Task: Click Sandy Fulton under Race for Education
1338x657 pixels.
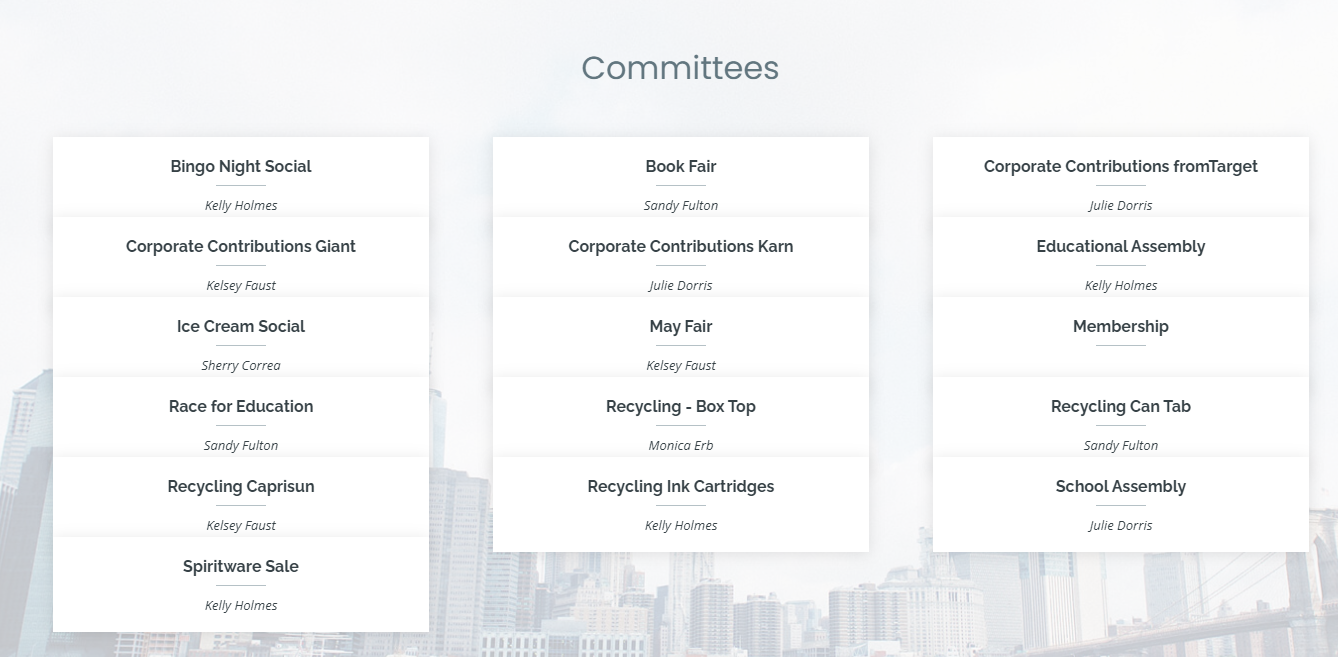Action: pyautogui.click(x=241, y=445)
